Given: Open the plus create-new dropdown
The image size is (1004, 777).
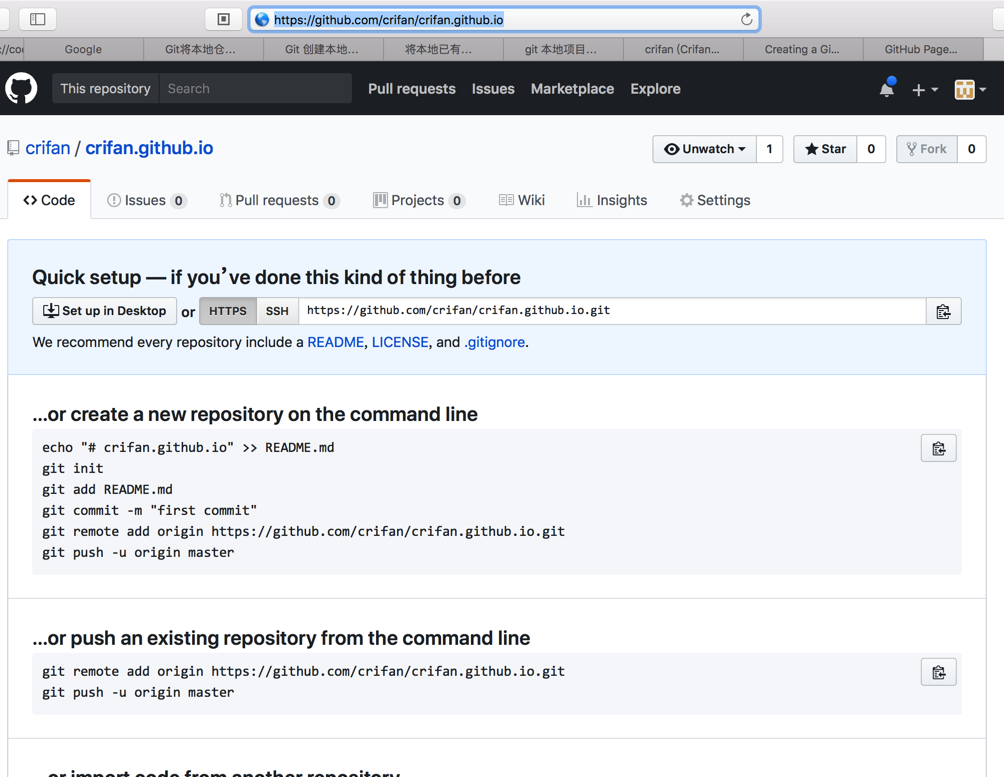Looking at the screenshot, I should click(x=924, y=90).
